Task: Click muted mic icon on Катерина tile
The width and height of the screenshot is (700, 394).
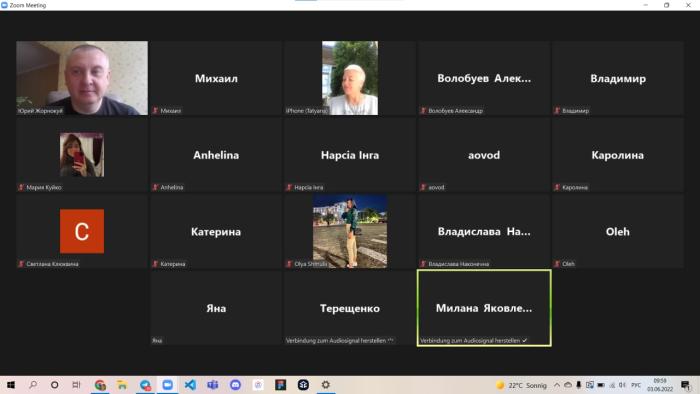Action: click(155, 264)
